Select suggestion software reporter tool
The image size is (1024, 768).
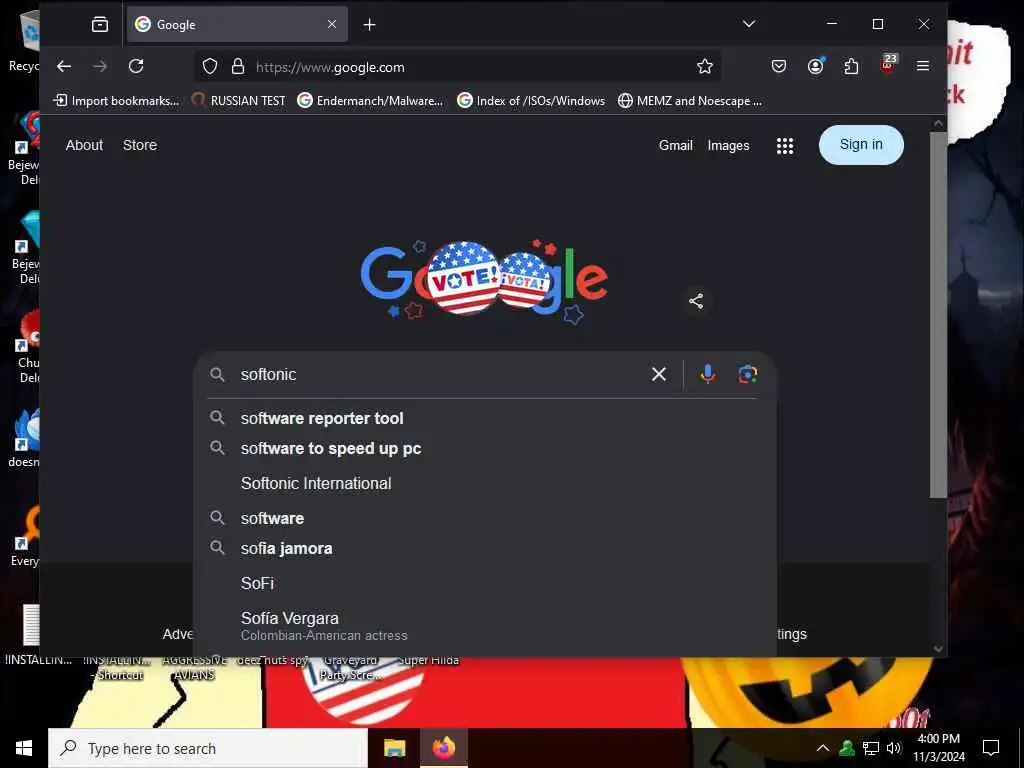click(485, 418)
